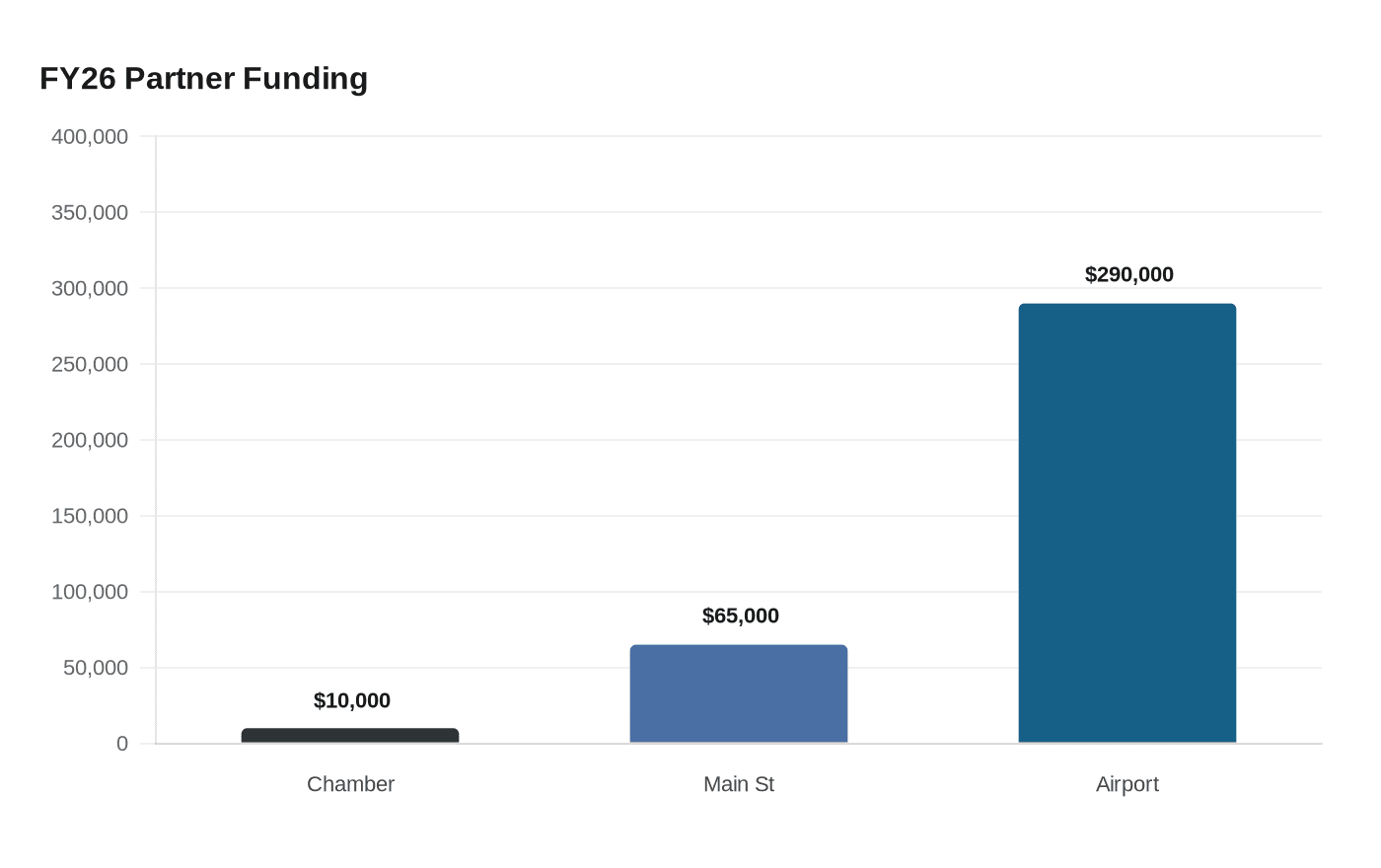The width and height of the screenshot is (1381, 868).
Task: Click the 300,000 y-axis tick label
Action: tap(90, 288)
